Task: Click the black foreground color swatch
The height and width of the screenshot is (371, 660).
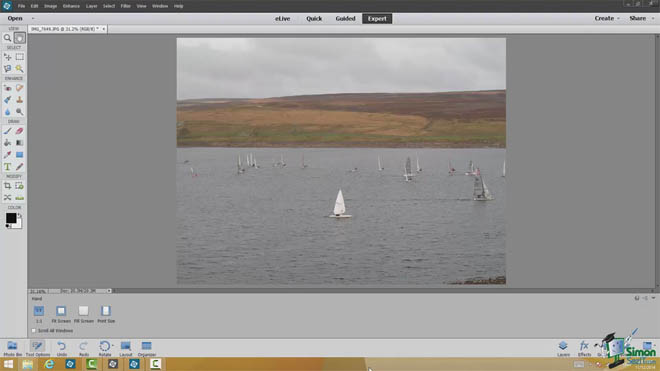Action: coord(11,218)
